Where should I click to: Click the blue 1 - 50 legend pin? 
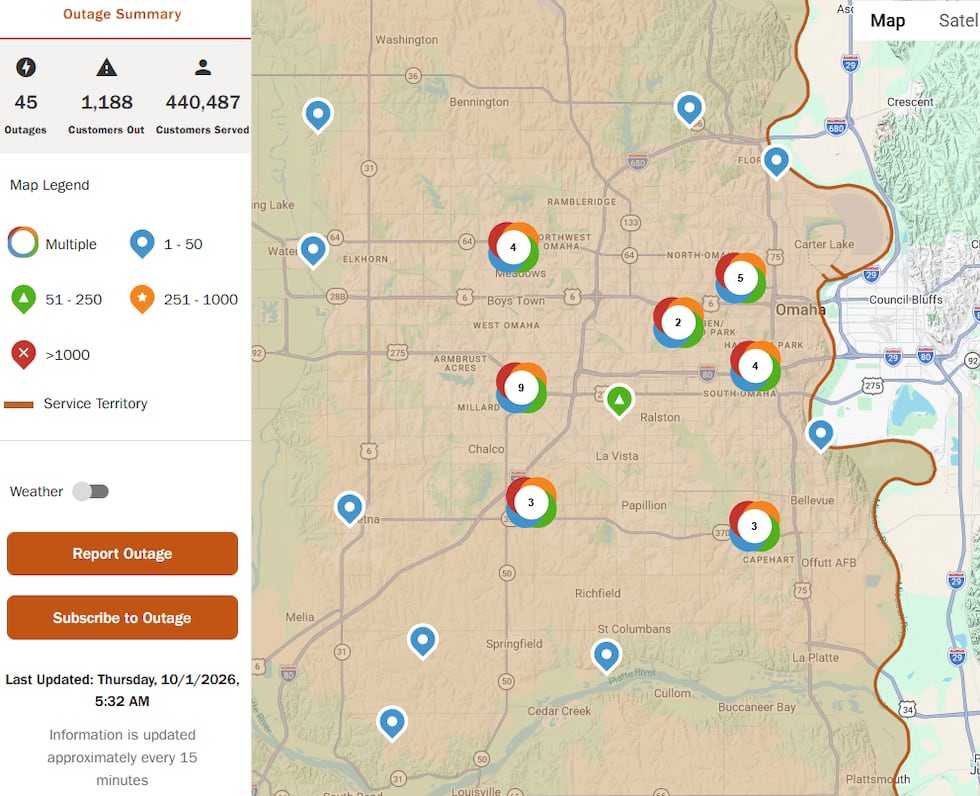click(142, 244)
